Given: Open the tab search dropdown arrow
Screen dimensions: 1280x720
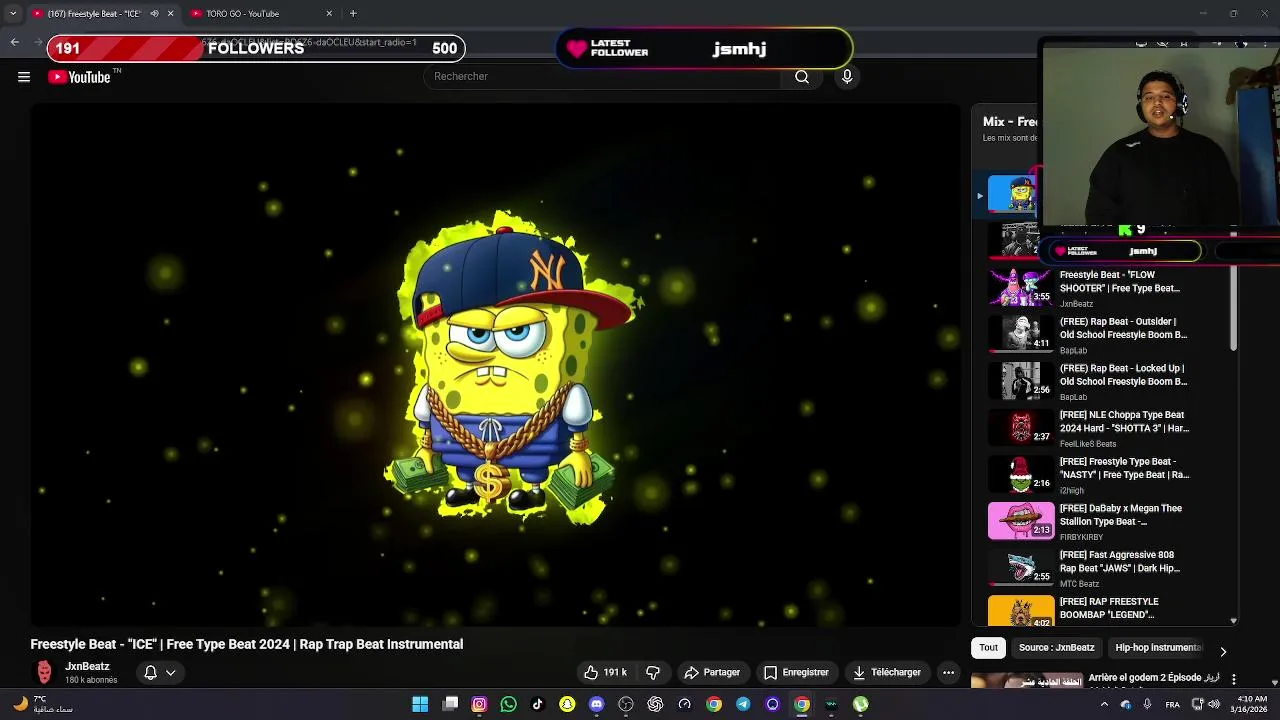Looking at the screenshot, I should pos(13,14).
